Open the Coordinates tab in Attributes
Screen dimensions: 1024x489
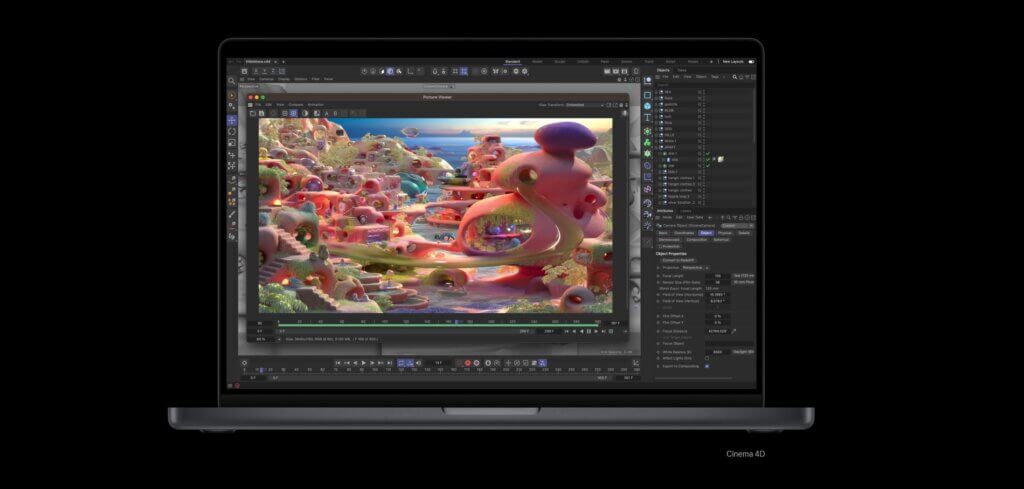[x=684, y=233]
